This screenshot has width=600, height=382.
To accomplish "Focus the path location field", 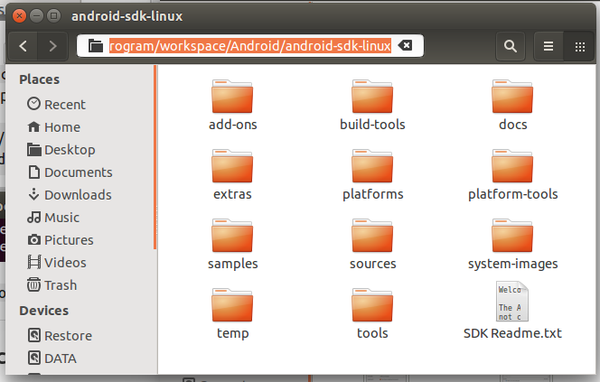I will (x=250, y=46).
